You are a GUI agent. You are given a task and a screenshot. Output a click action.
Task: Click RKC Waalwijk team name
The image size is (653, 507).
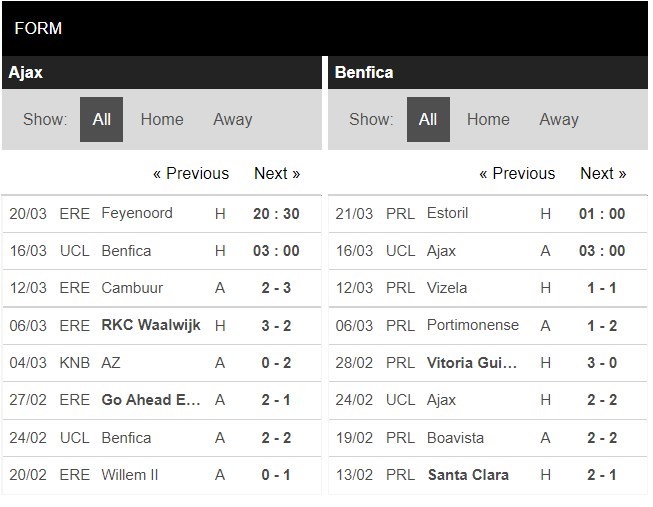tap(151, 325)
